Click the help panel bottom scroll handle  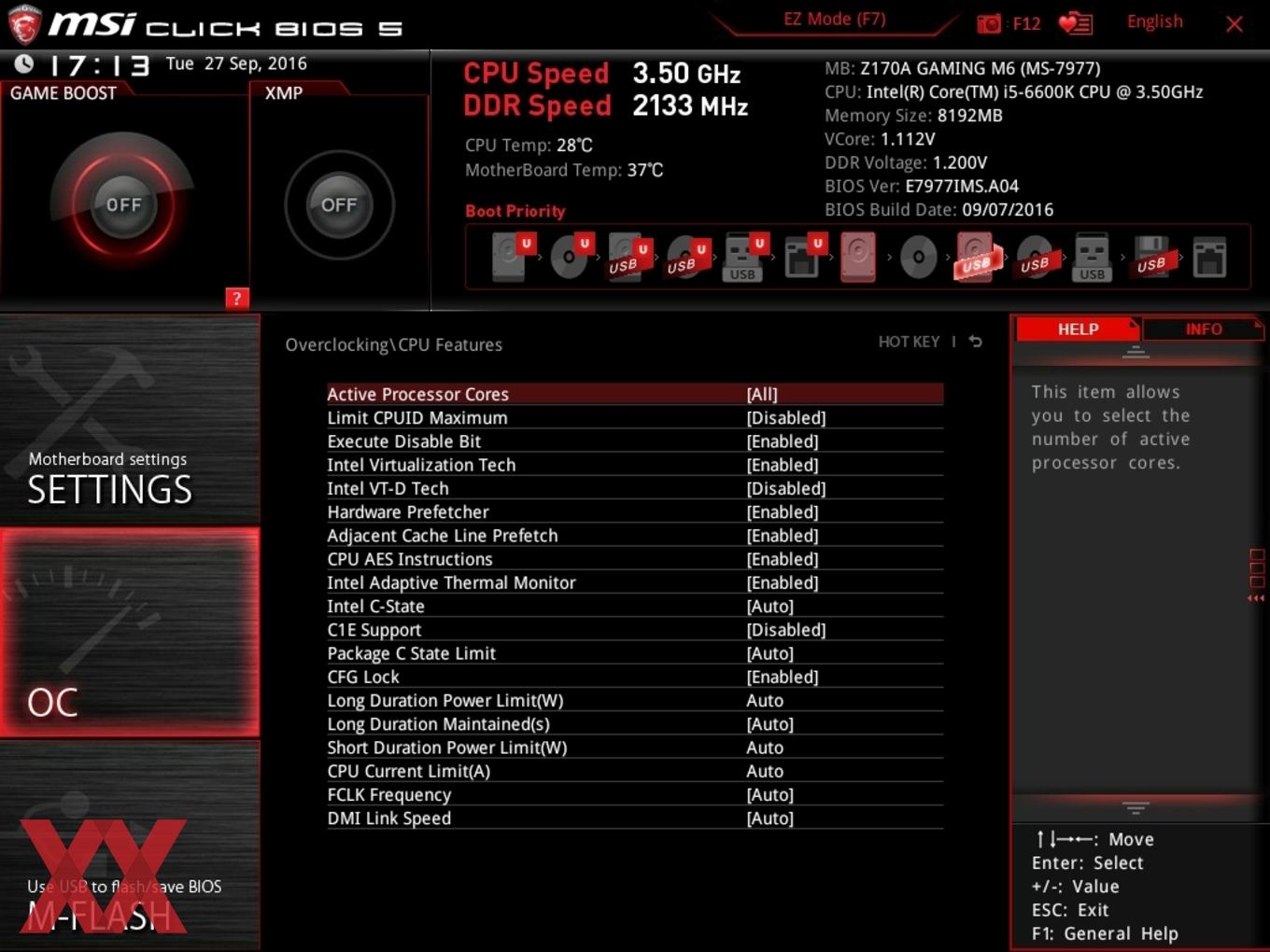[1136, 807]
